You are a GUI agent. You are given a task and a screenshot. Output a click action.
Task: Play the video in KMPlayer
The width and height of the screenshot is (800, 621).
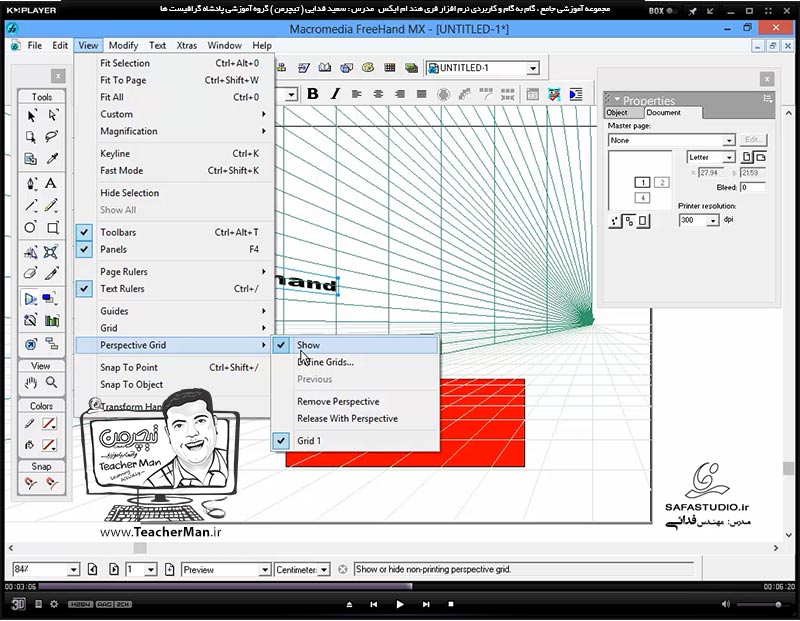tap(399, 604)
